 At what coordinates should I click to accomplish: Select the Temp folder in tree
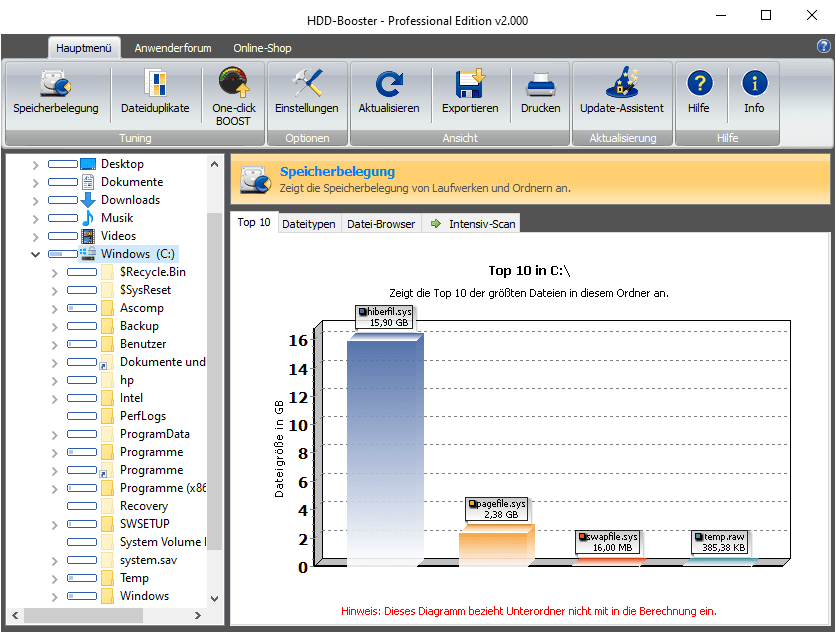[134, 578]
